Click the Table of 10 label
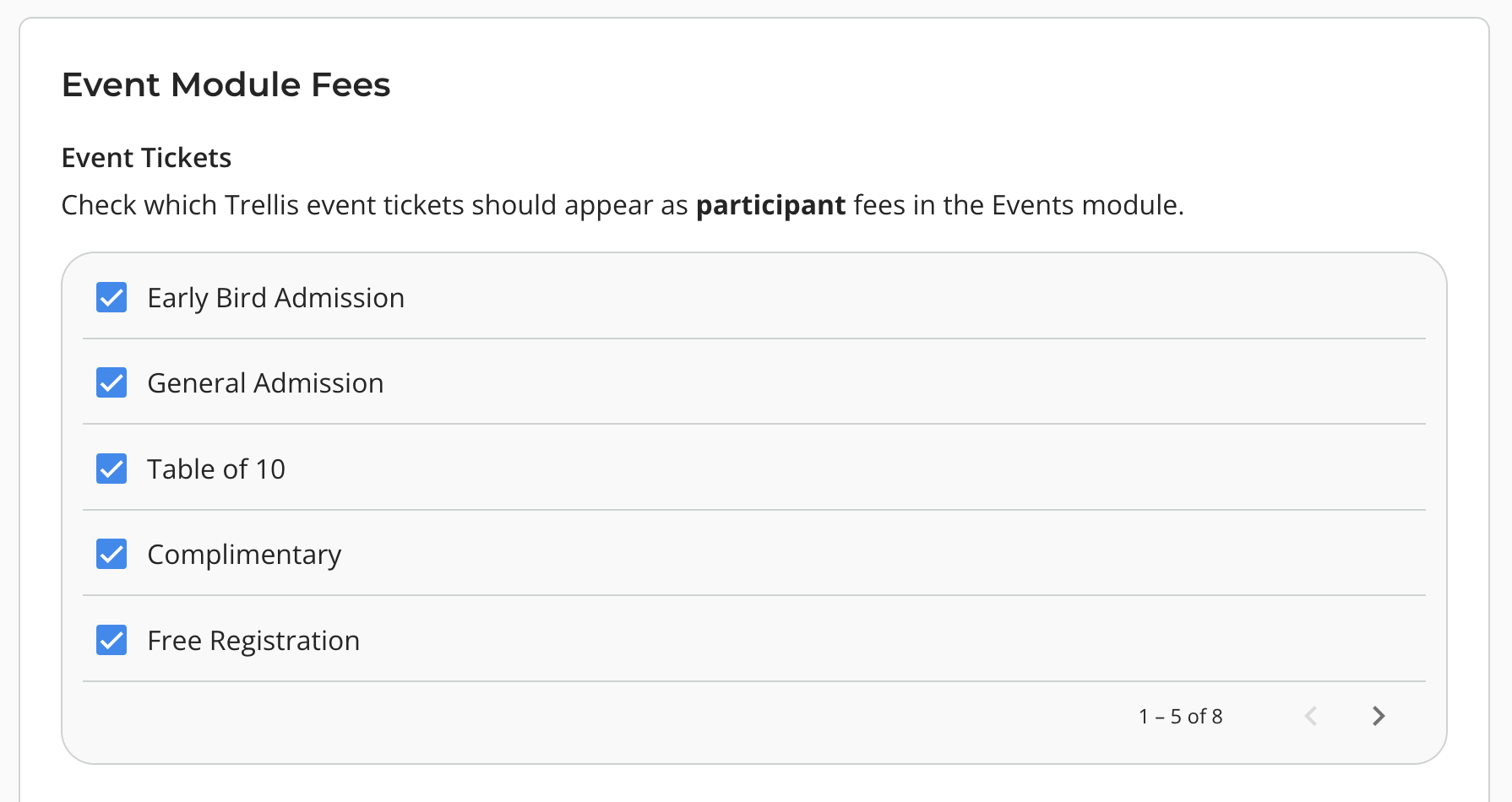Viewport: 1512px width, 802px height. (216, 469)
